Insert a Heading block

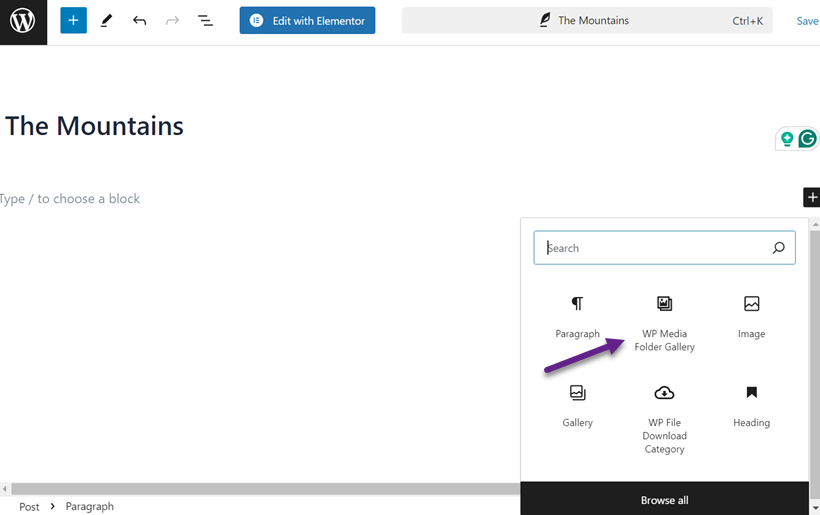pos(751,406)
